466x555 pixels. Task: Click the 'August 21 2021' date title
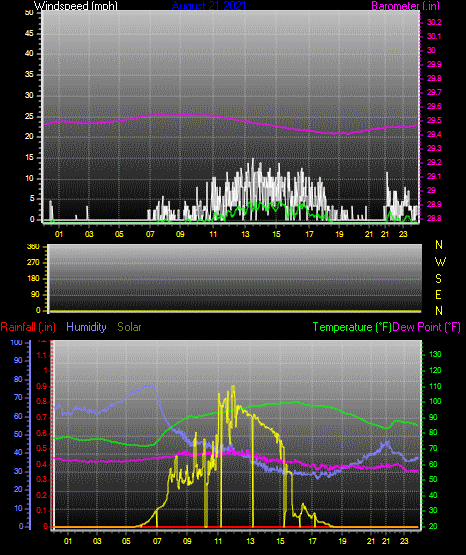point(209,5)
